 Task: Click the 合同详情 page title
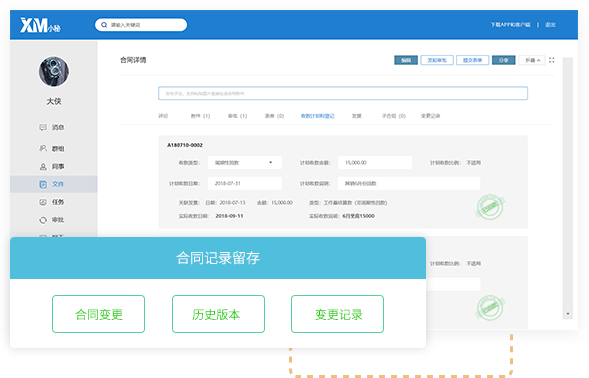[133, 60]
